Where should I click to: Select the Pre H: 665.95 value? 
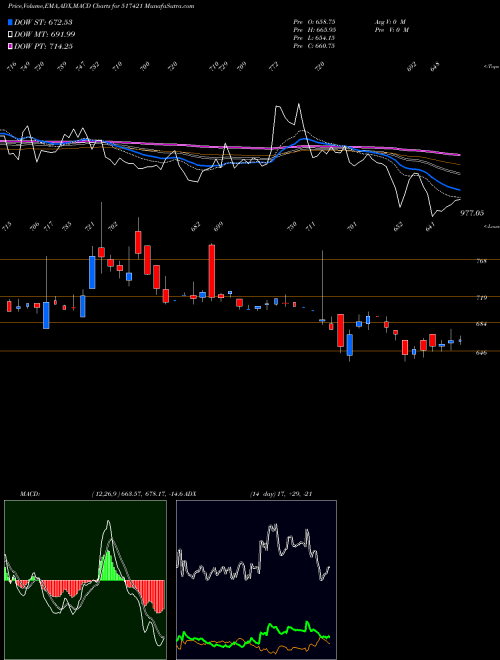pyautogui.click(x=314, y=30)
